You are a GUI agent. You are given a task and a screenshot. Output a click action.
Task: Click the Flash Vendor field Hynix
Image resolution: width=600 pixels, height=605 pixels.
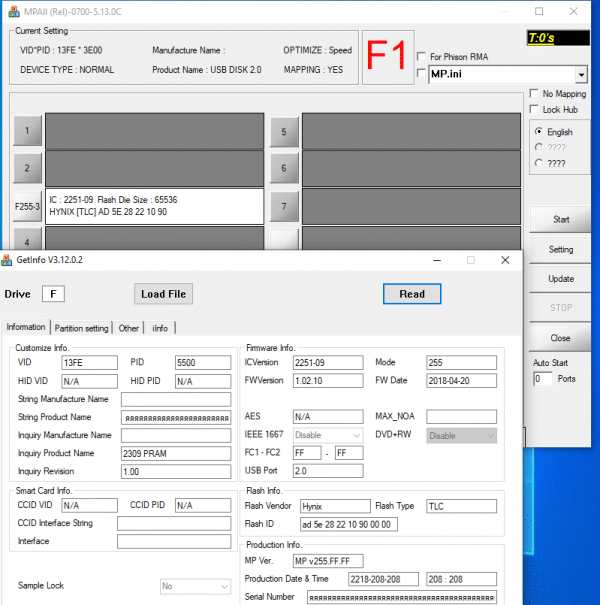pos(335,506)
